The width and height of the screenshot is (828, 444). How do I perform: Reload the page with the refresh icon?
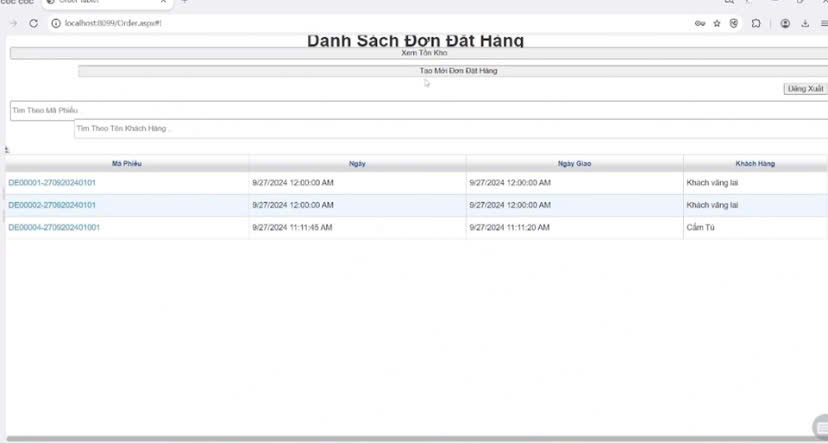33,23
